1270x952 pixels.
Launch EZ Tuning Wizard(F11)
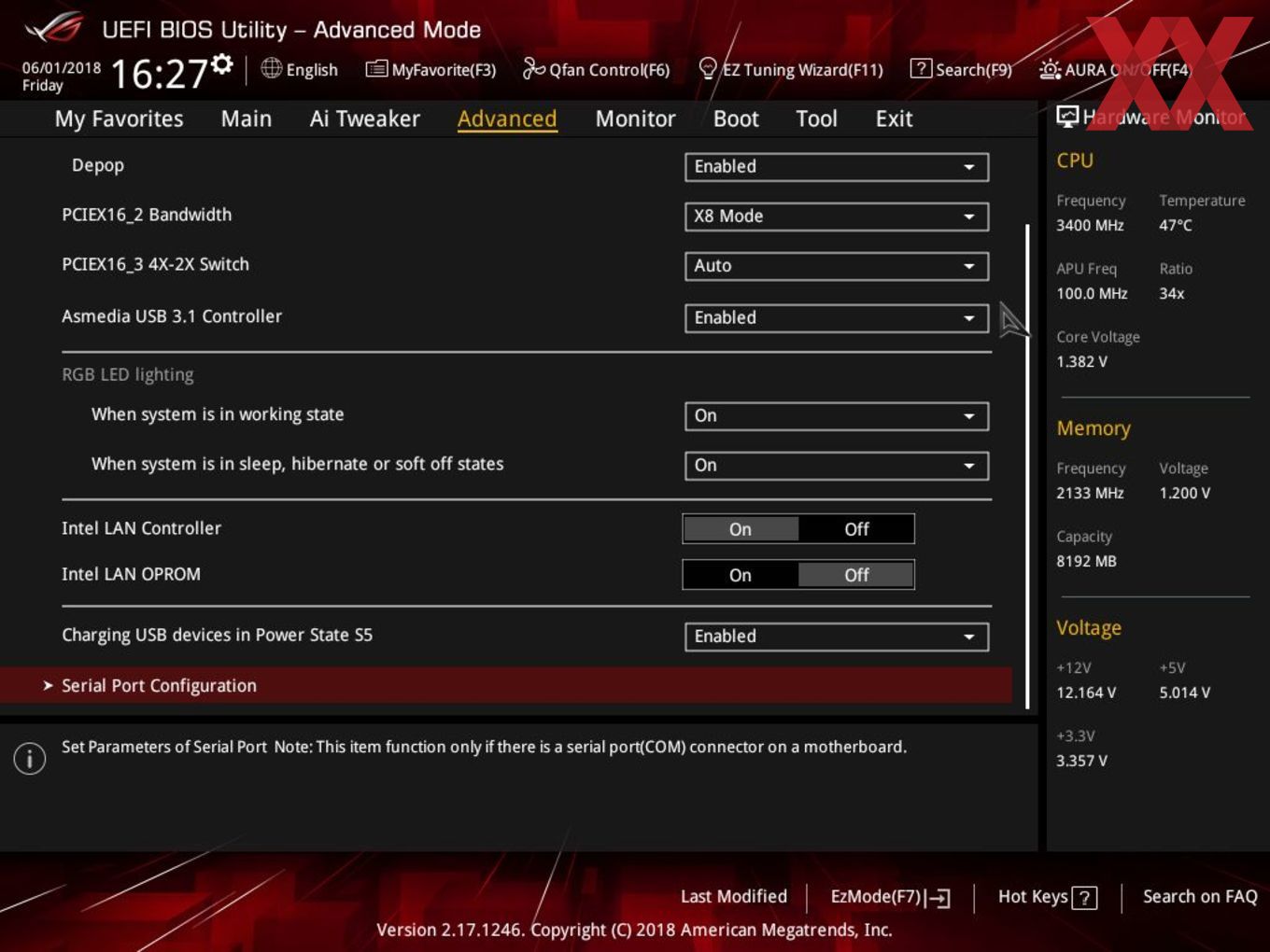[790, 69]
